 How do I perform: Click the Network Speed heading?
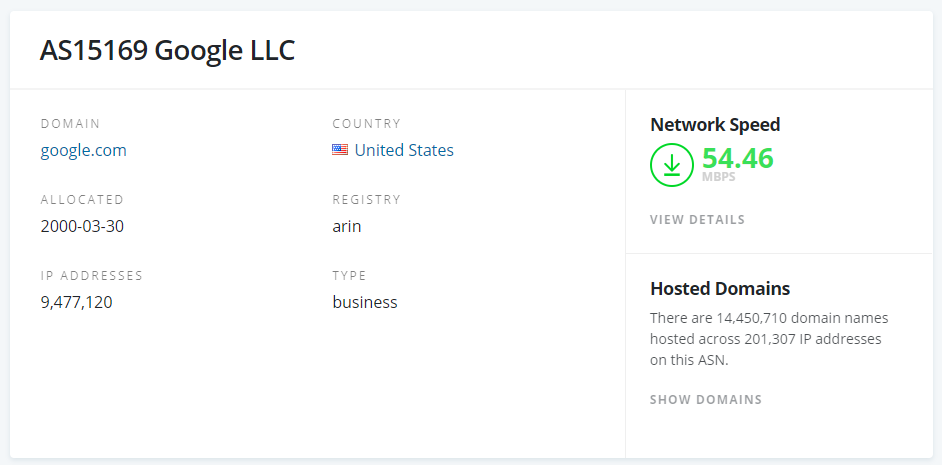point(715,125)
